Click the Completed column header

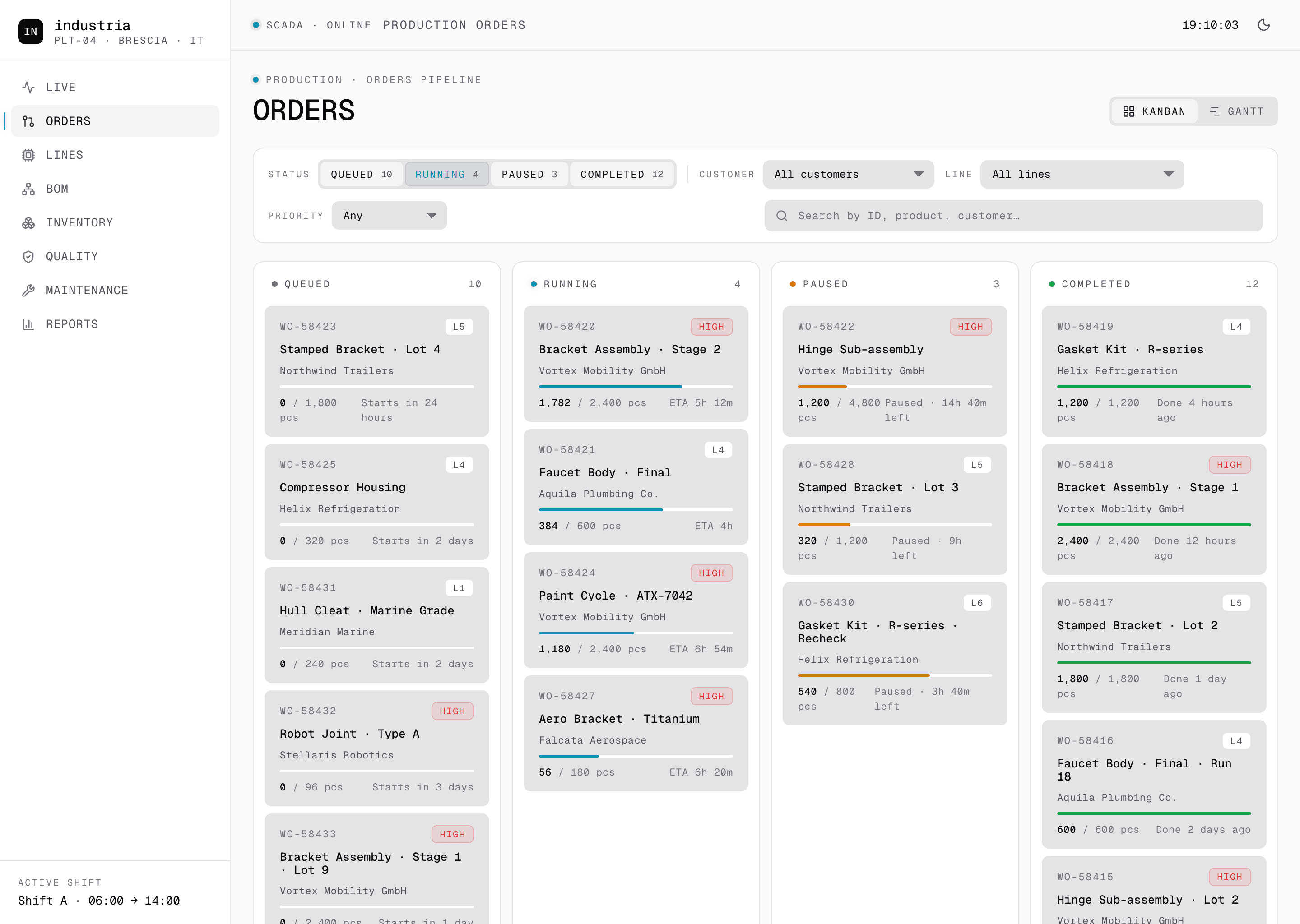click(x=1154, y=284)
